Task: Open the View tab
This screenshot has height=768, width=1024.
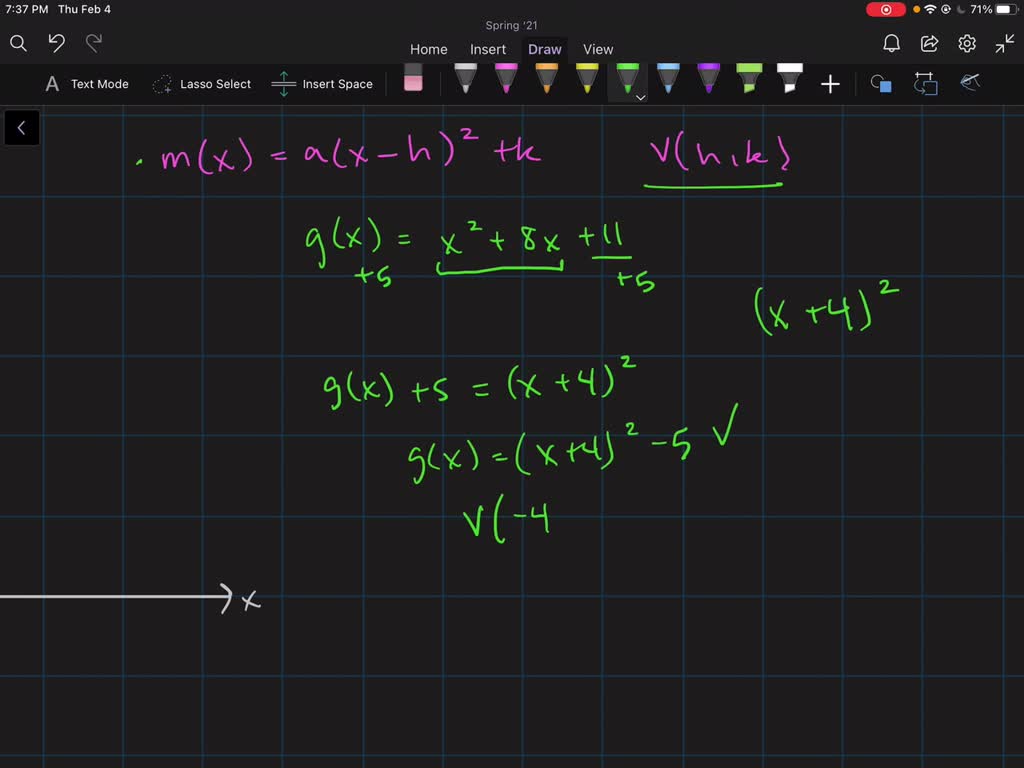Action: (598, 49)
